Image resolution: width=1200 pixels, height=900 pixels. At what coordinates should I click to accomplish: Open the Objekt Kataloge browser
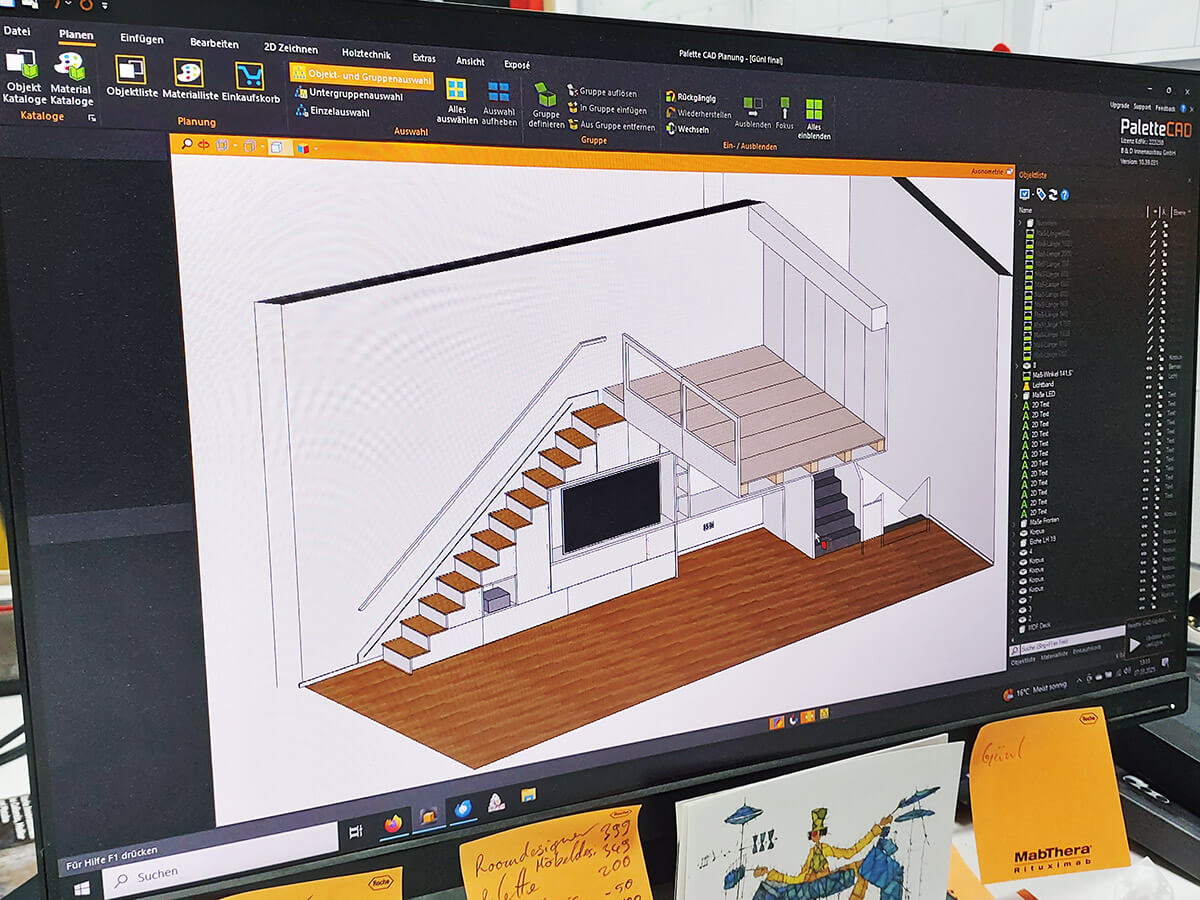tap(24, 78)
